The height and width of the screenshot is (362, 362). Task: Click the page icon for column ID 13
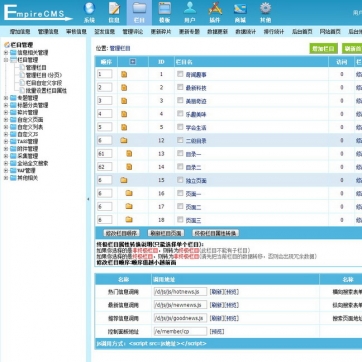[129, 153]
